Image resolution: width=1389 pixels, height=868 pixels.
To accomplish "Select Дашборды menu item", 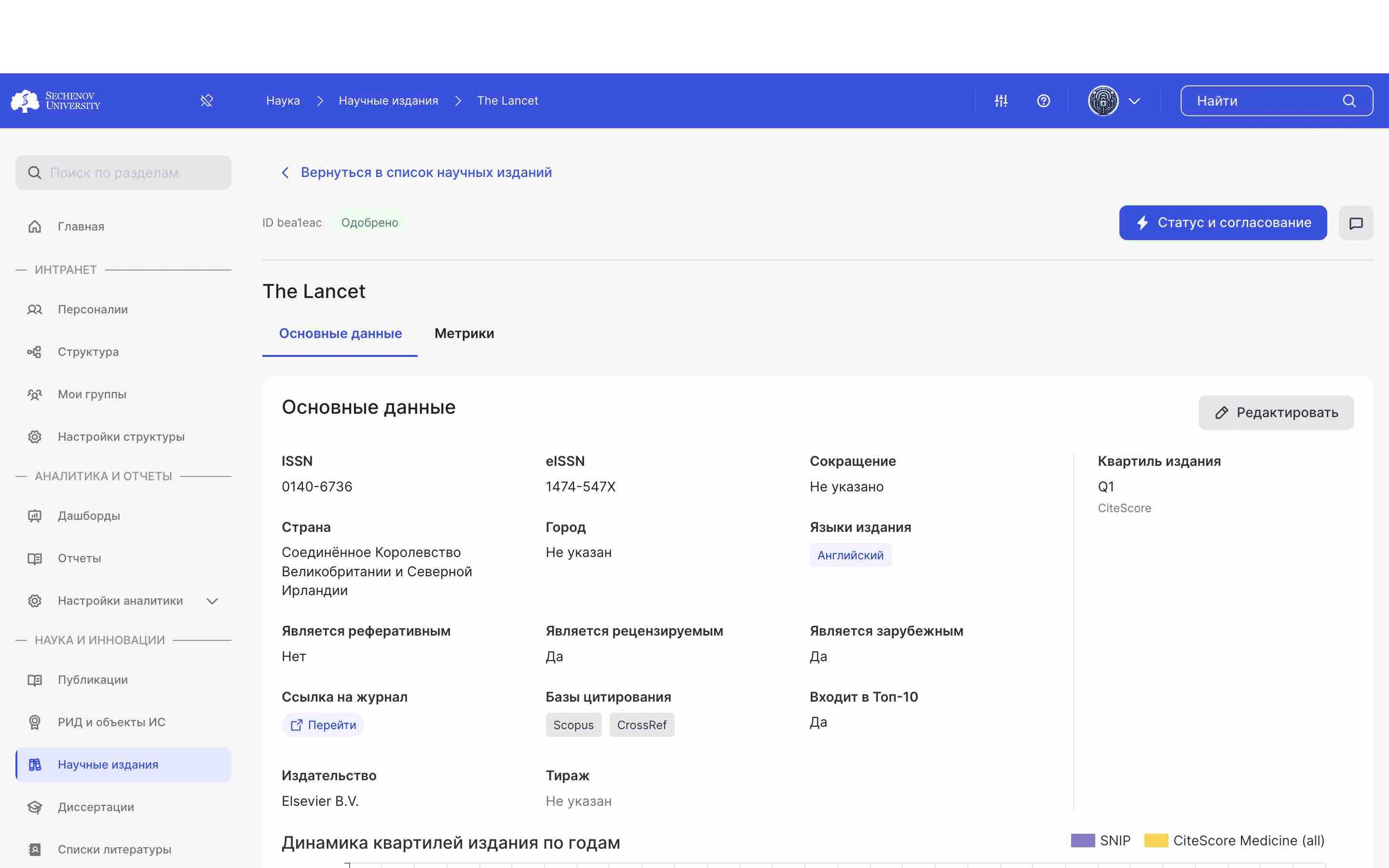I will pos(123,515).
